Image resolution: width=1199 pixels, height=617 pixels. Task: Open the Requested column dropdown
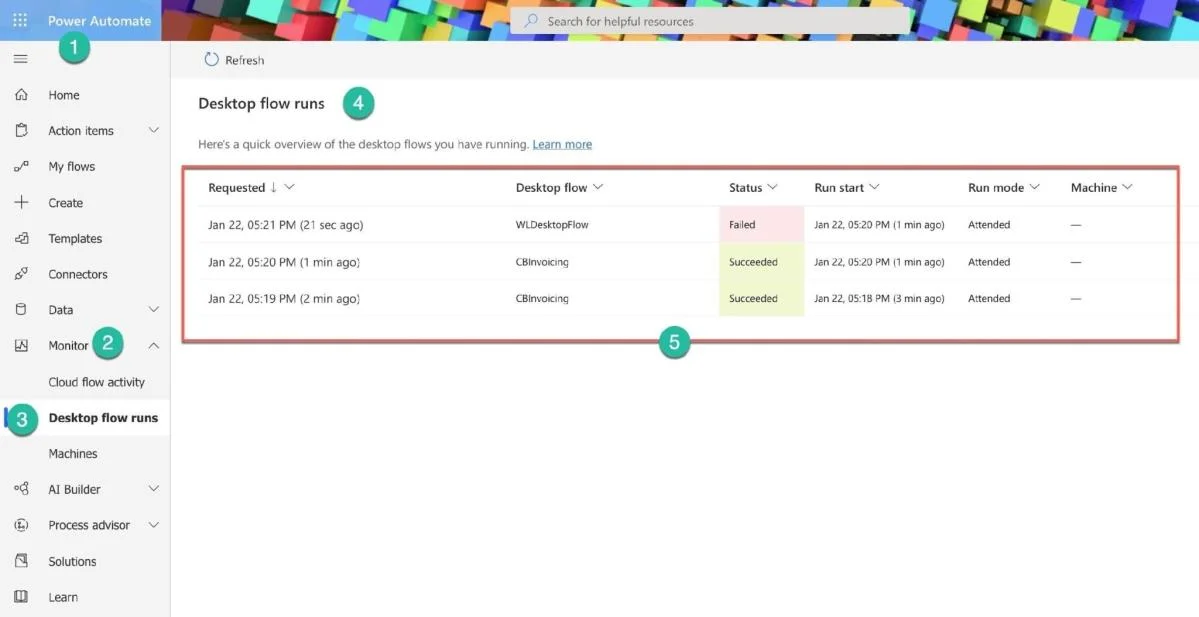[289, 187]
